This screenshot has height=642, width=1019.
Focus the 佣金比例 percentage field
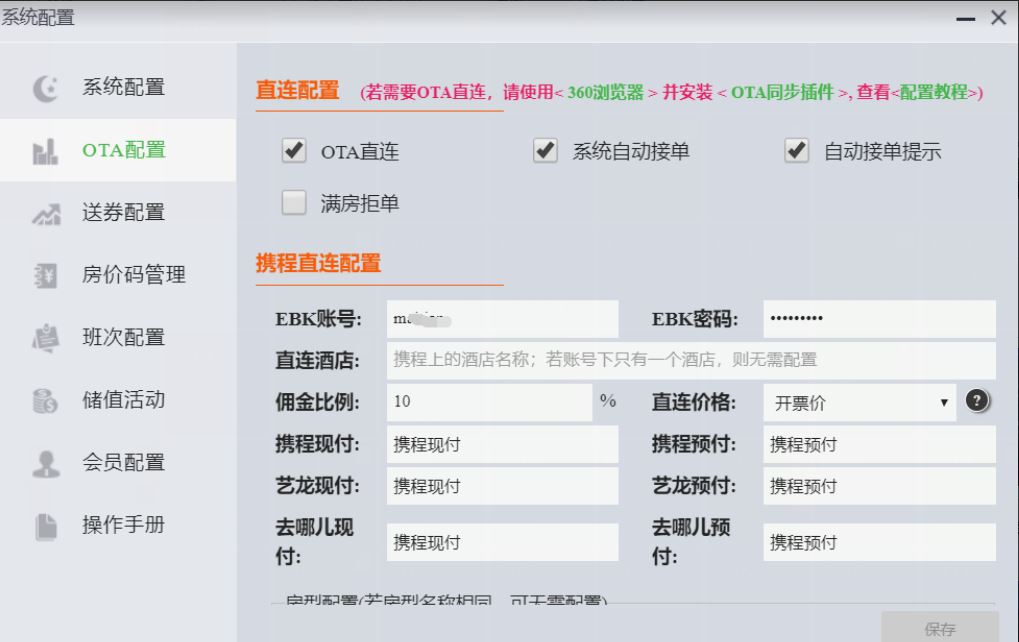490,403
